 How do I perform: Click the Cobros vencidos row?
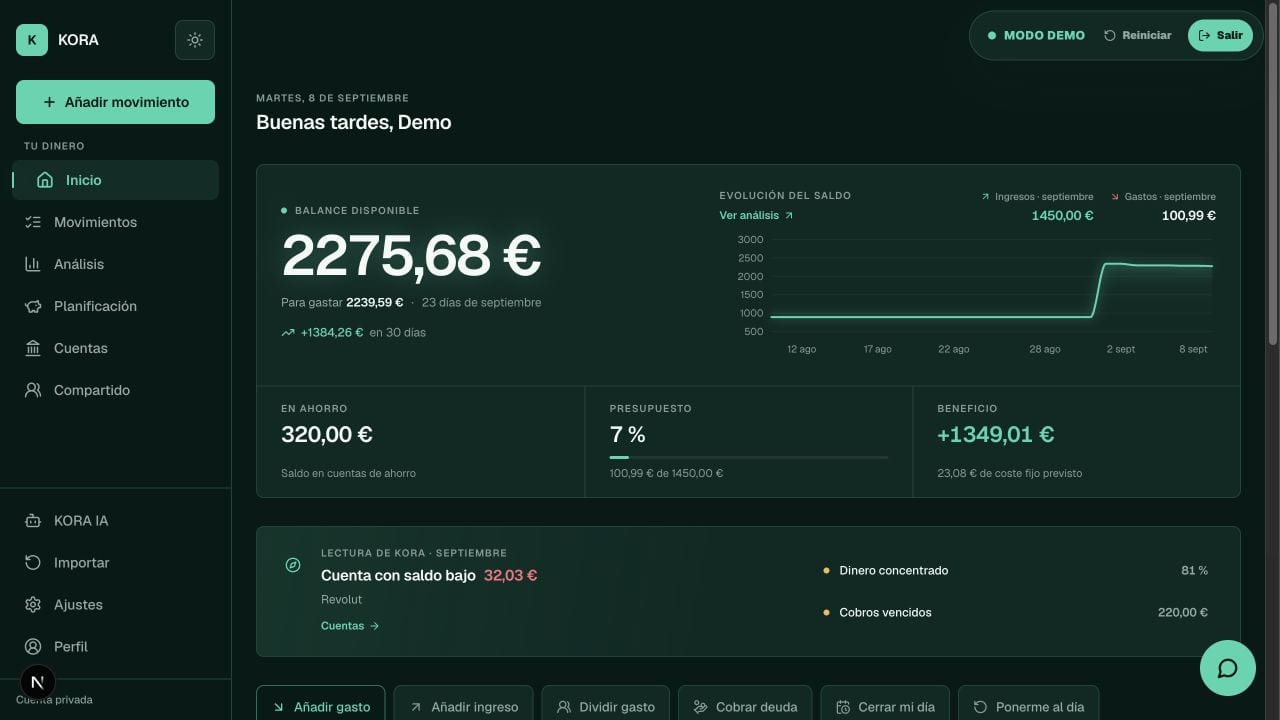[1015, 612]
